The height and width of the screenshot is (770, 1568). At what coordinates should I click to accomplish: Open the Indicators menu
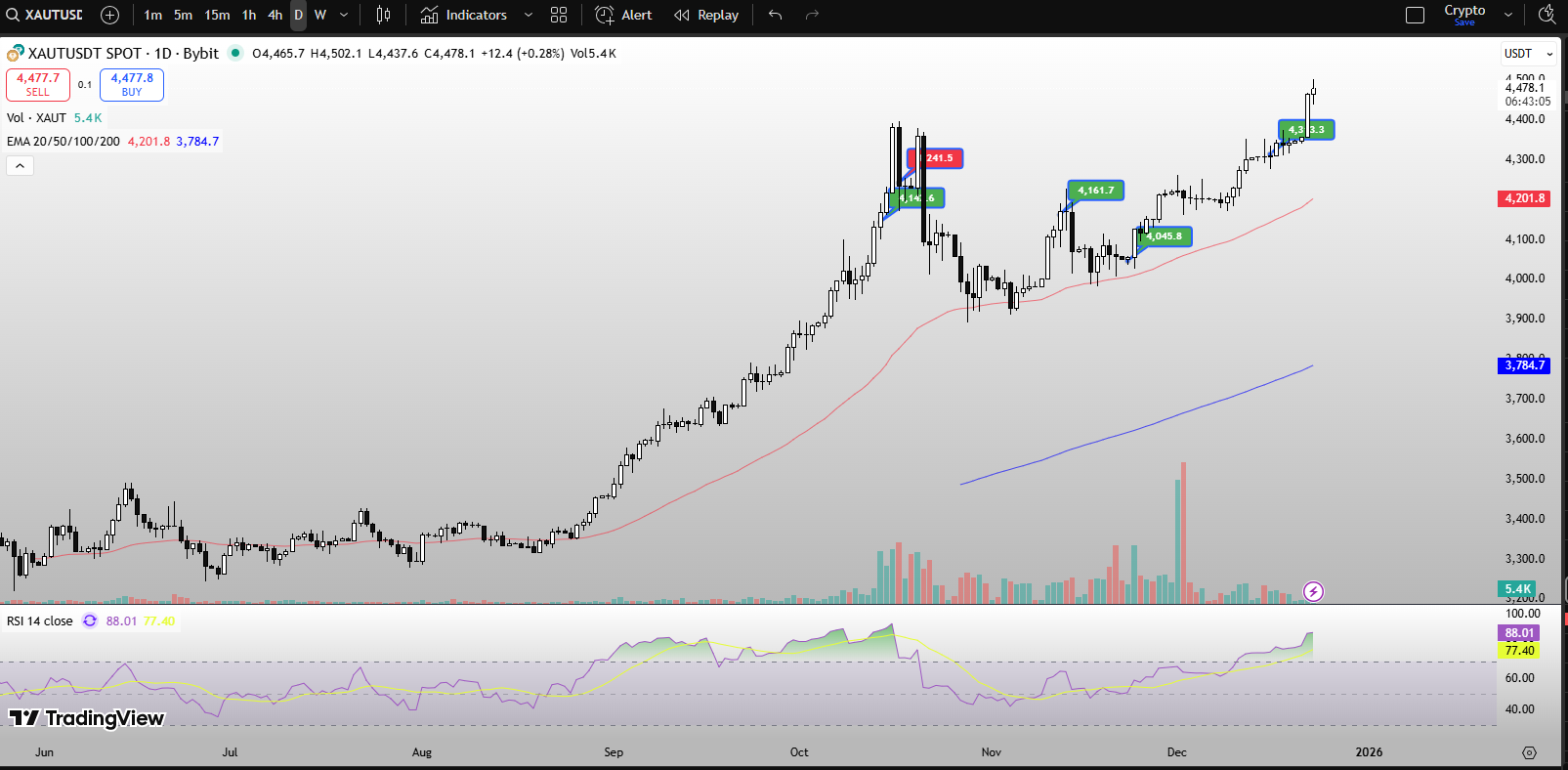coord(464,15)
